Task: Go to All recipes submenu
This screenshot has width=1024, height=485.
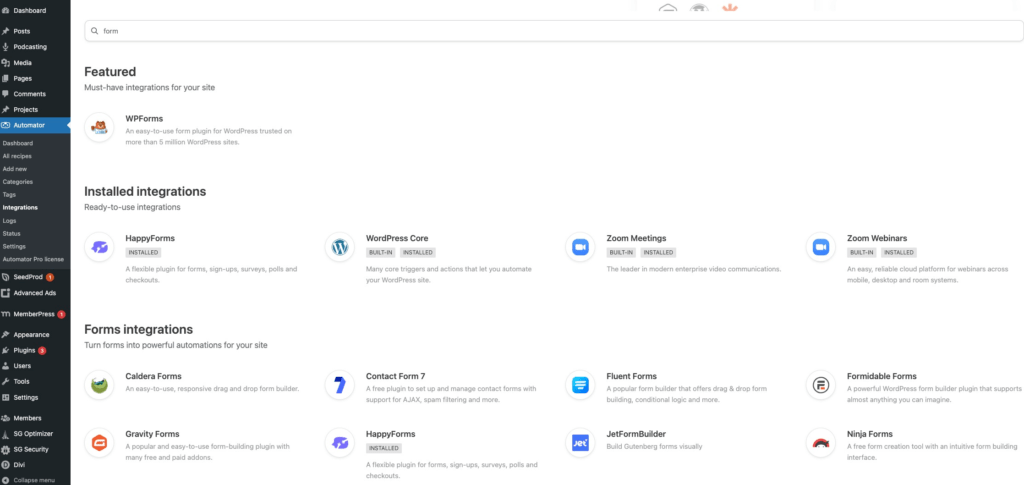Action: coord(17,156)
